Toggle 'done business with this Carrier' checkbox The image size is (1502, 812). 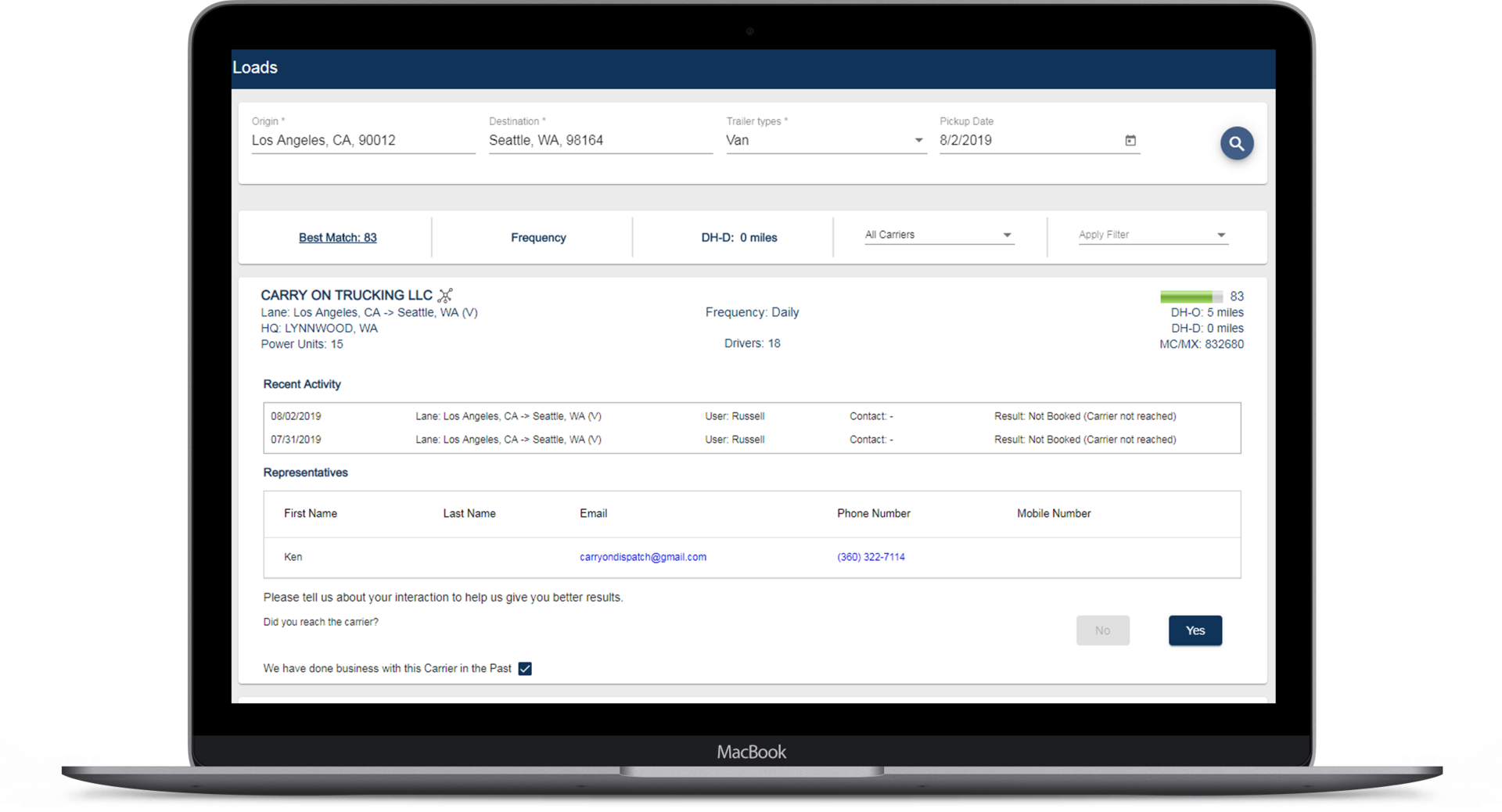tap(525, 669)
